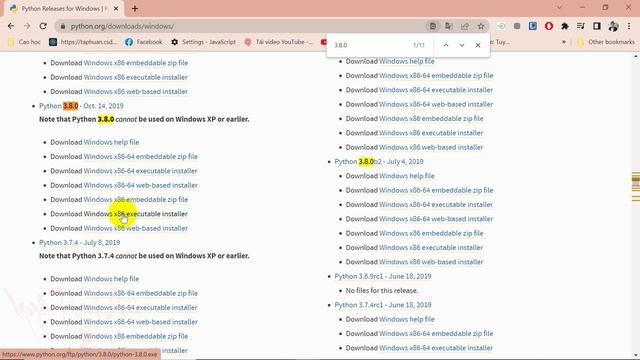Open the Python 3.7.4rc1 - June 18, 2019 link

click(x=383, y=305)
